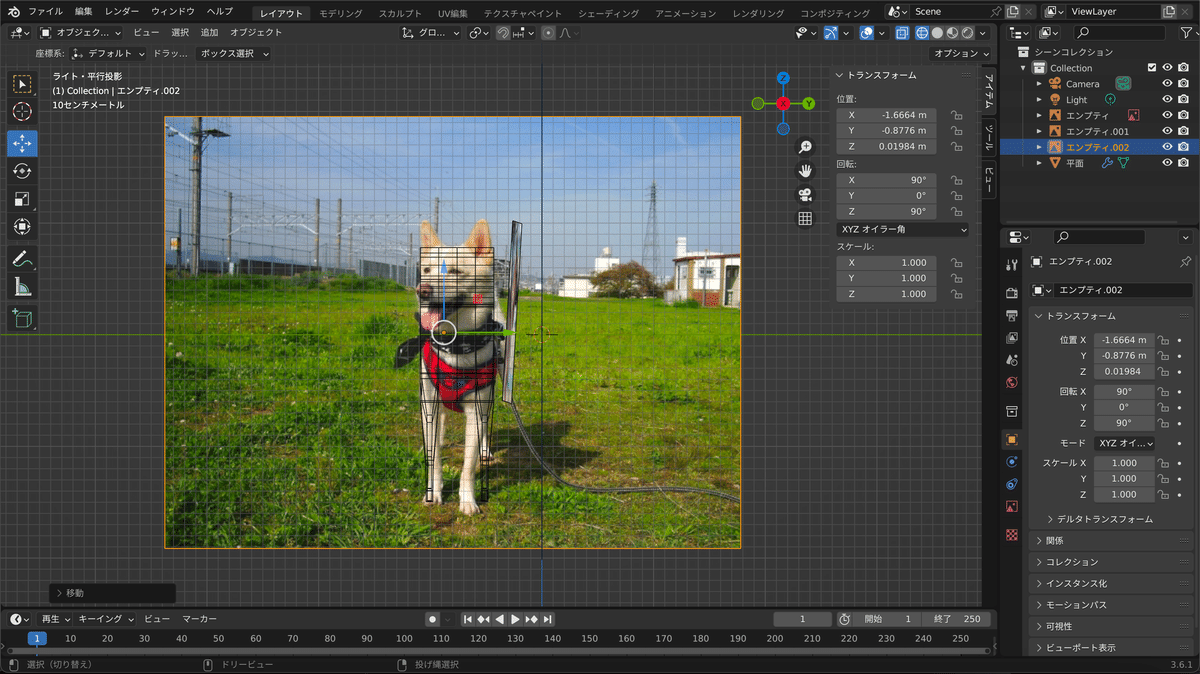Click the Play animation button
This screenshot has height=674, width=1200.
click(x=516, y=619)
